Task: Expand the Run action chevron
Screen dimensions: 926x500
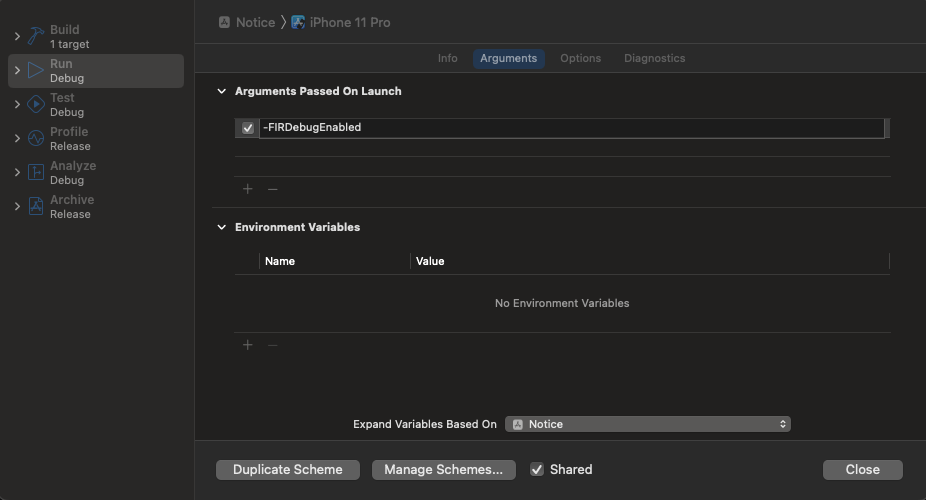Action: pos(17,71)
